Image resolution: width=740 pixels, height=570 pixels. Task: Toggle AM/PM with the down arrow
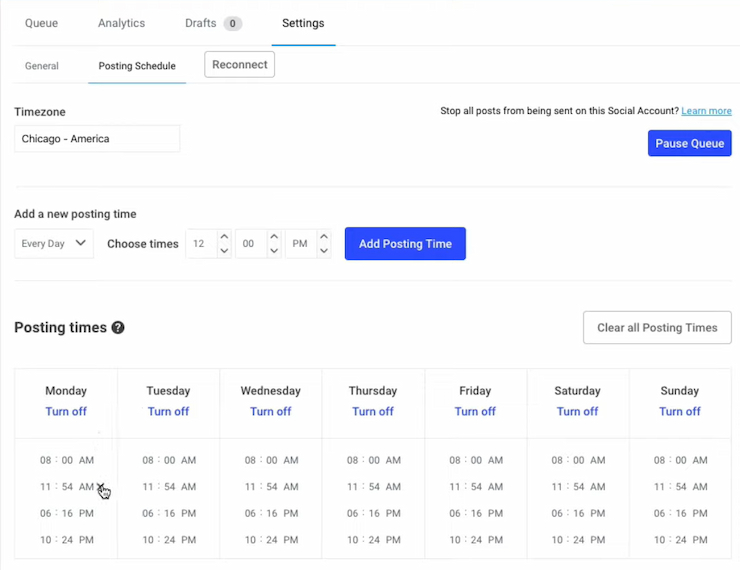pos(324,251)
